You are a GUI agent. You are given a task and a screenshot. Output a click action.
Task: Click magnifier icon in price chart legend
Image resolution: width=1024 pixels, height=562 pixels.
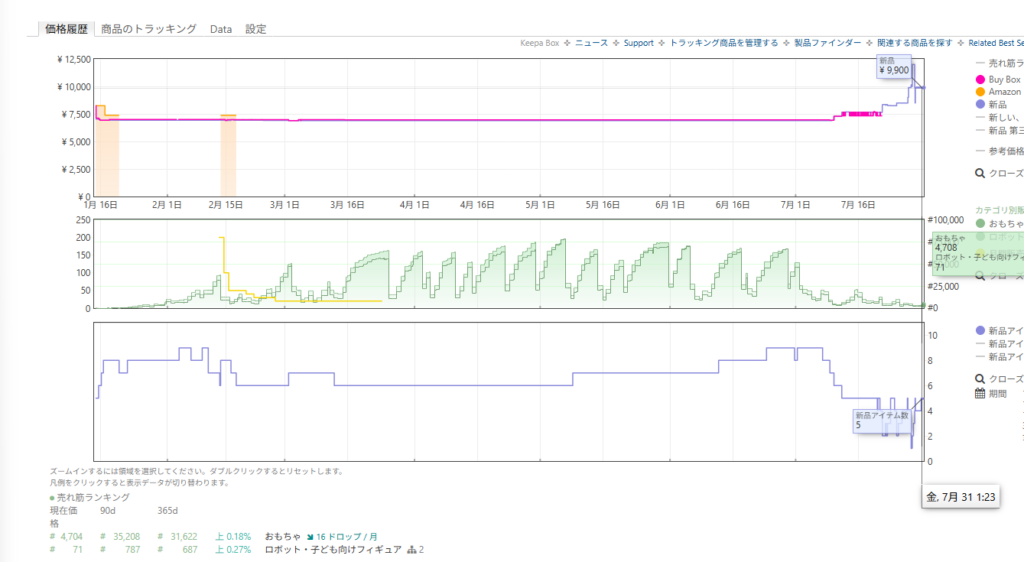tap(980, 173)
